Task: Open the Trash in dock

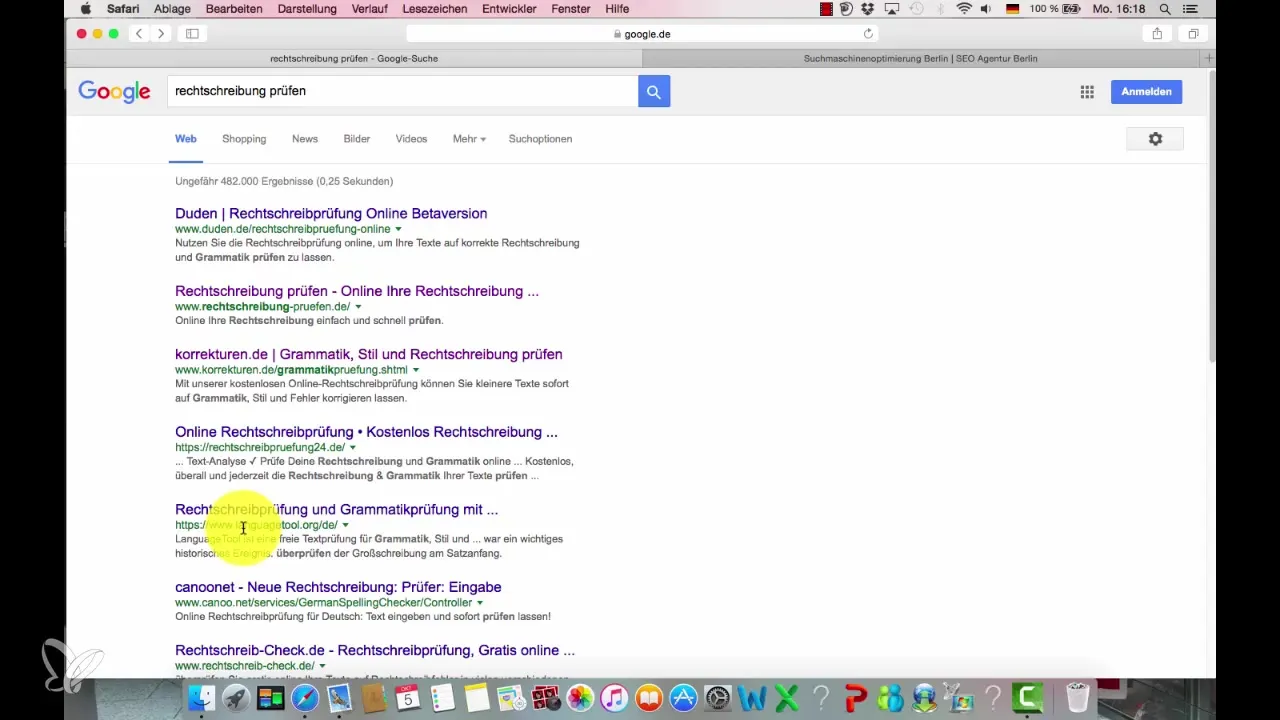Action: tap(1077, 697)
